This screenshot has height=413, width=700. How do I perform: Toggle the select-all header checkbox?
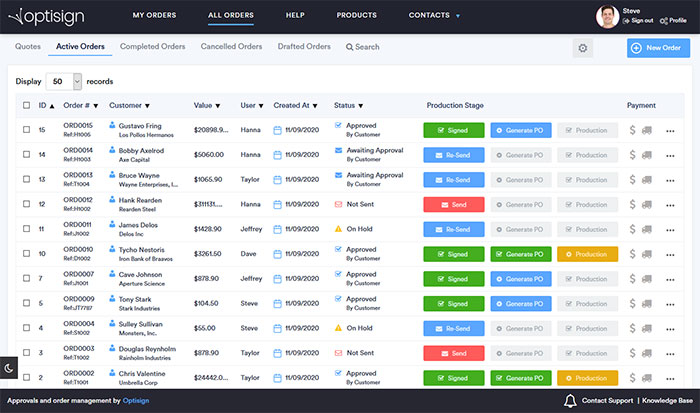[26, 105]
